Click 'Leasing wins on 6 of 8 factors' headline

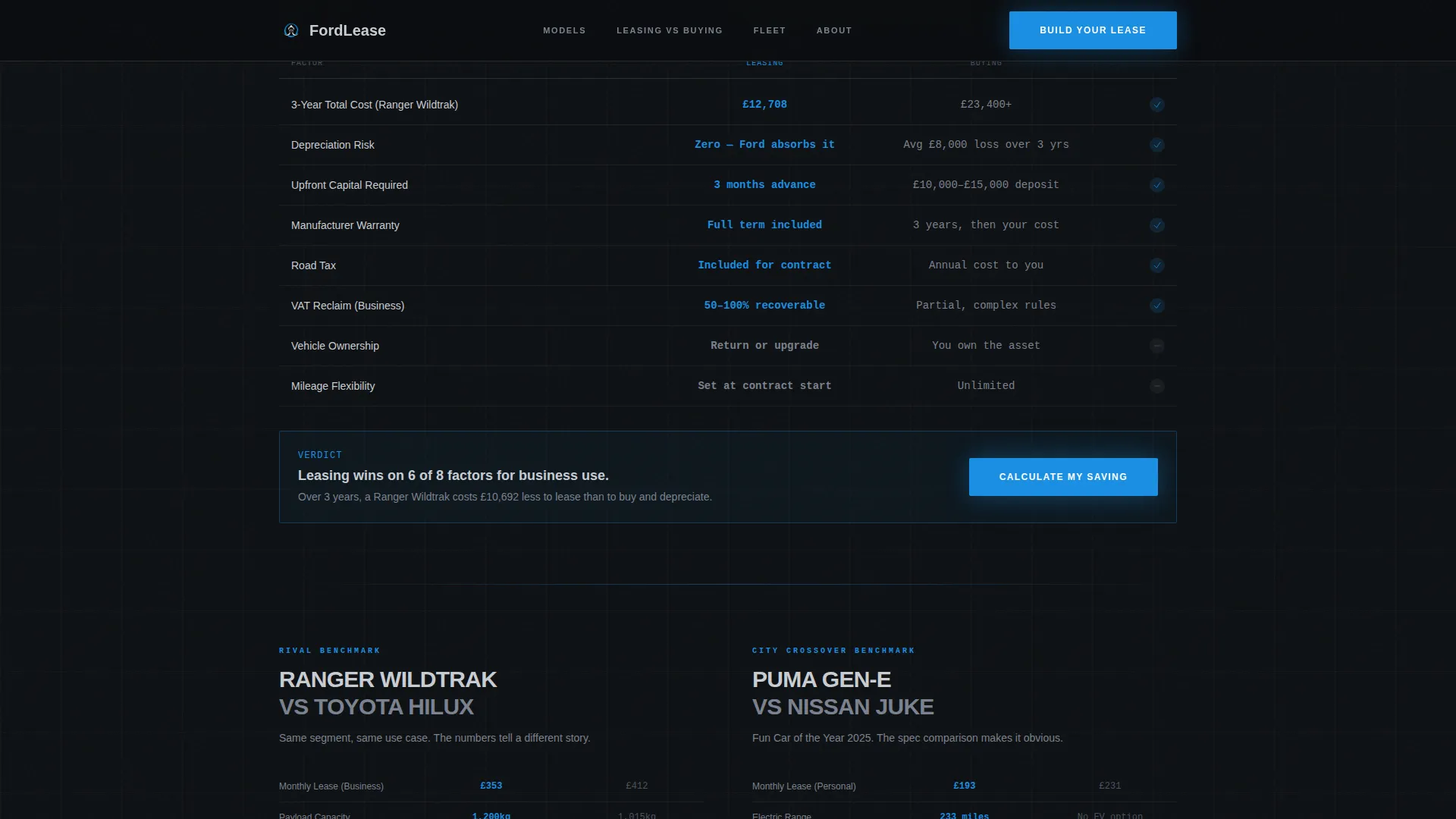coord(453,475)
